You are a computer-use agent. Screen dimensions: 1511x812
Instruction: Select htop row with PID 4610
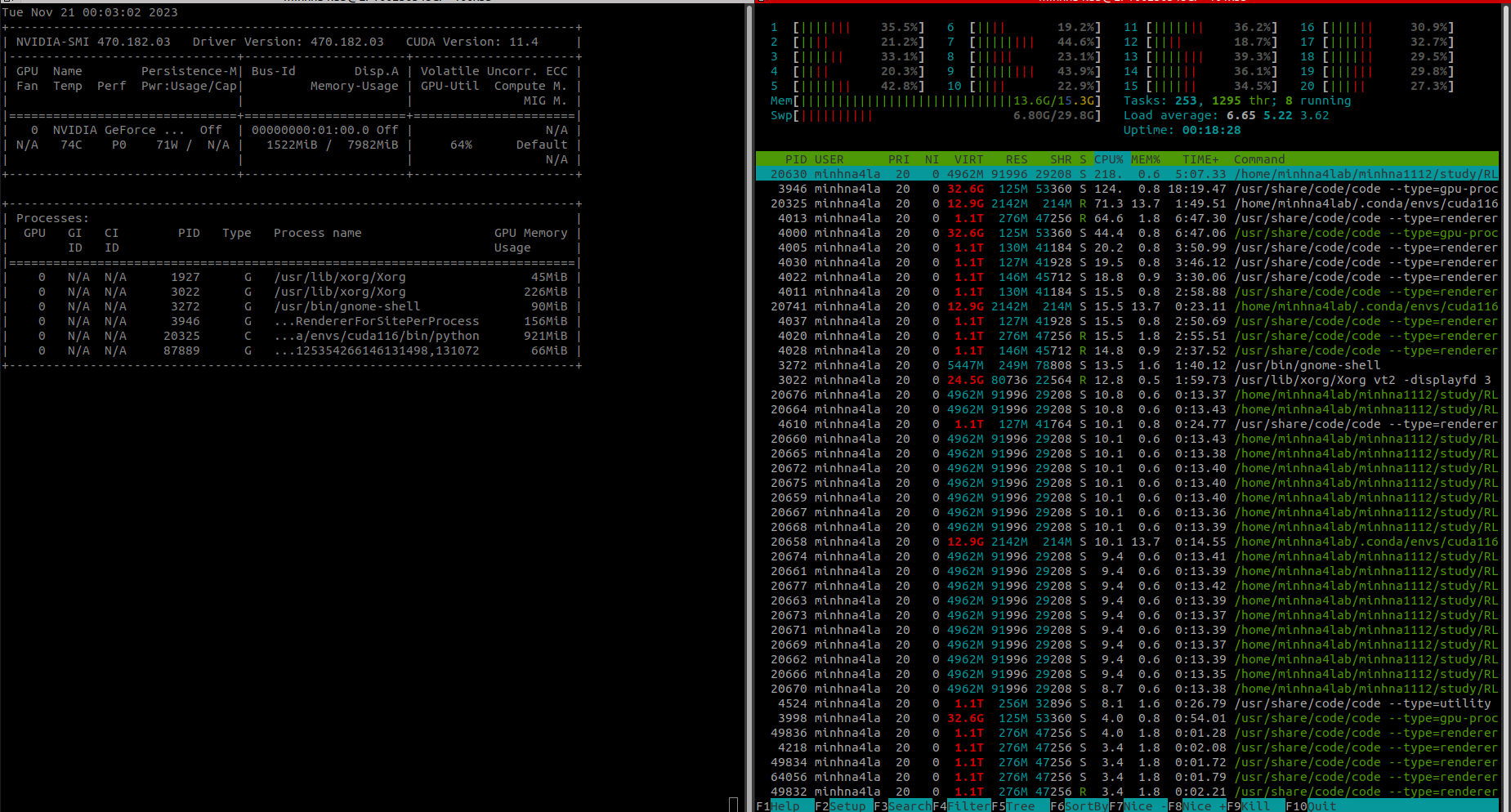[x=1128, y=424]
